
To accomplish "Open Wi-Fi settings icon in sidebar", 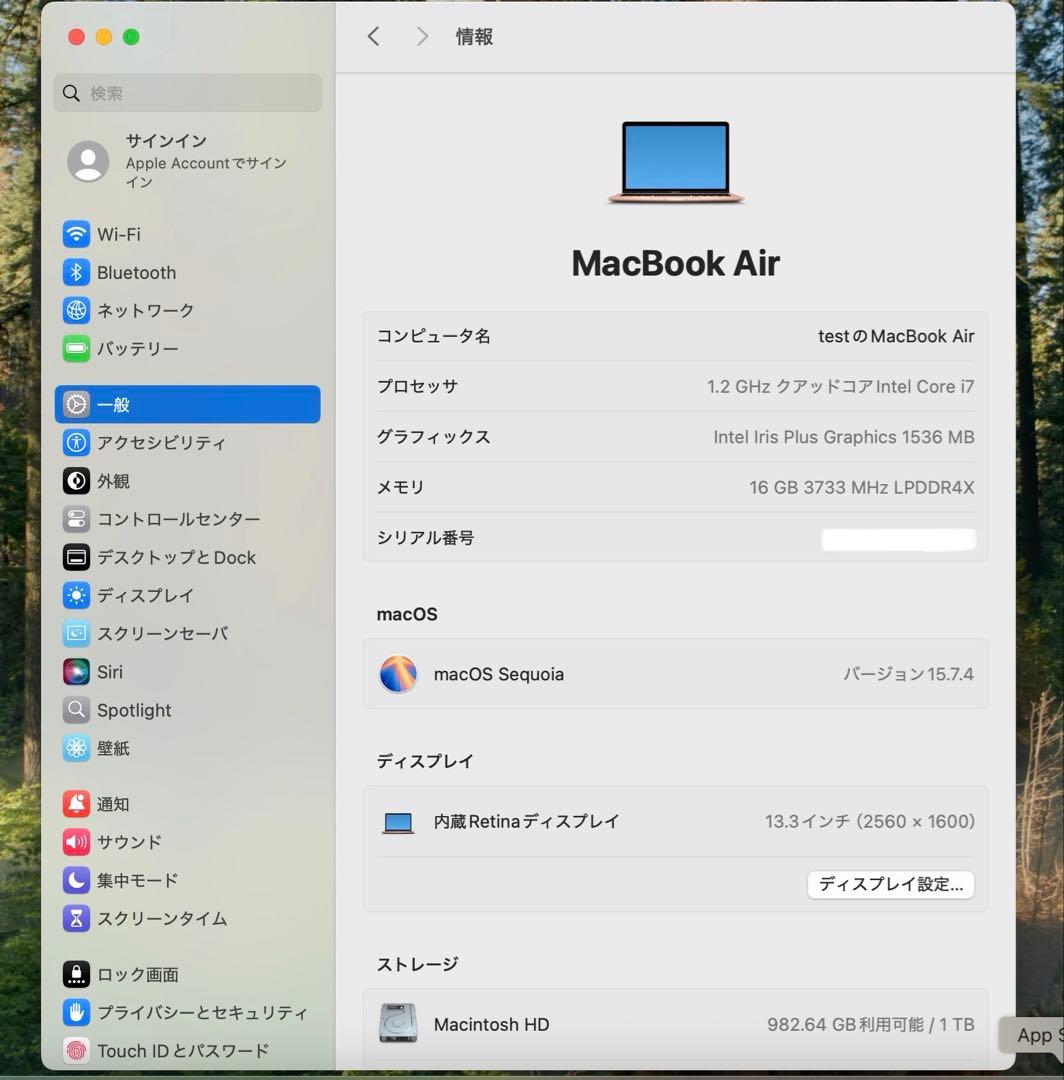I will tap(76, 234).
